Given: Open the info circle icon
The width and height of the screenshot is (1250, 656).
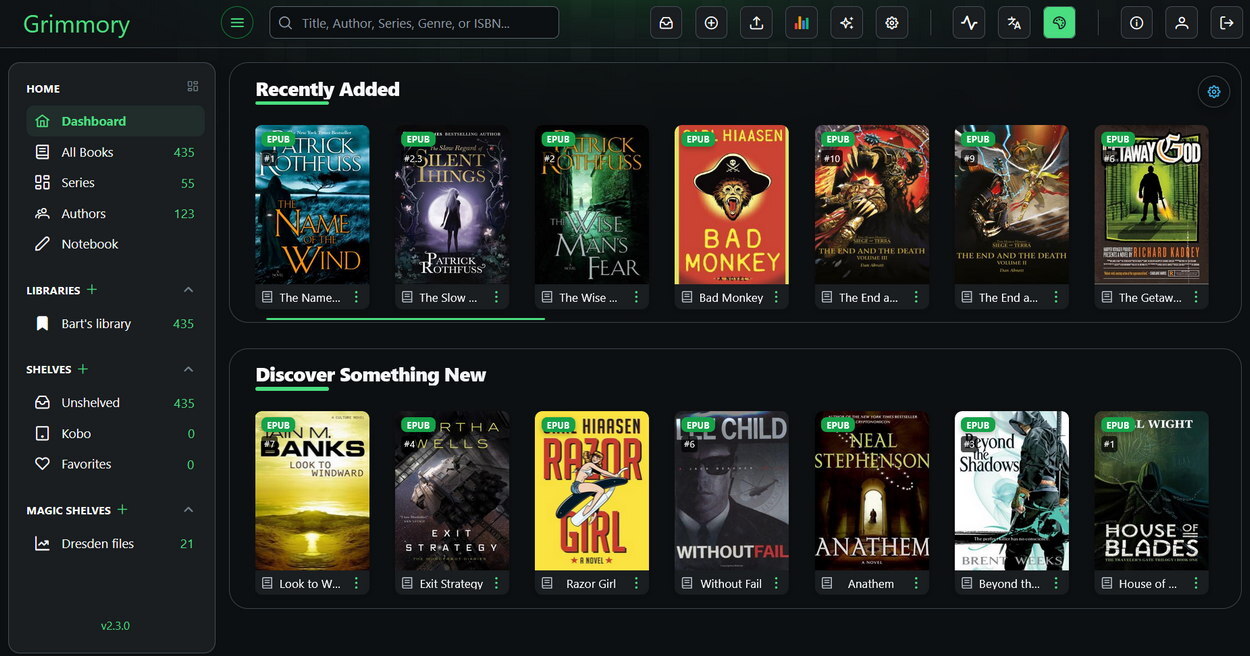Looking at the screenshot, I should pyautogui.click(x=1136, y=22).
